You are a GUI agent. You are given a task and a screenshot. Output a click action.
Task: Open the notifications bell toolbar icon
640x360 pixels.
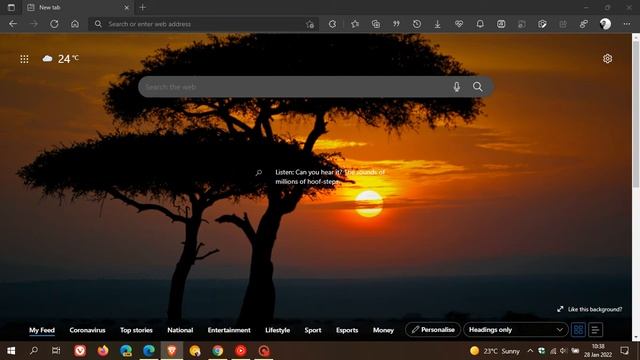click(480, 24)
